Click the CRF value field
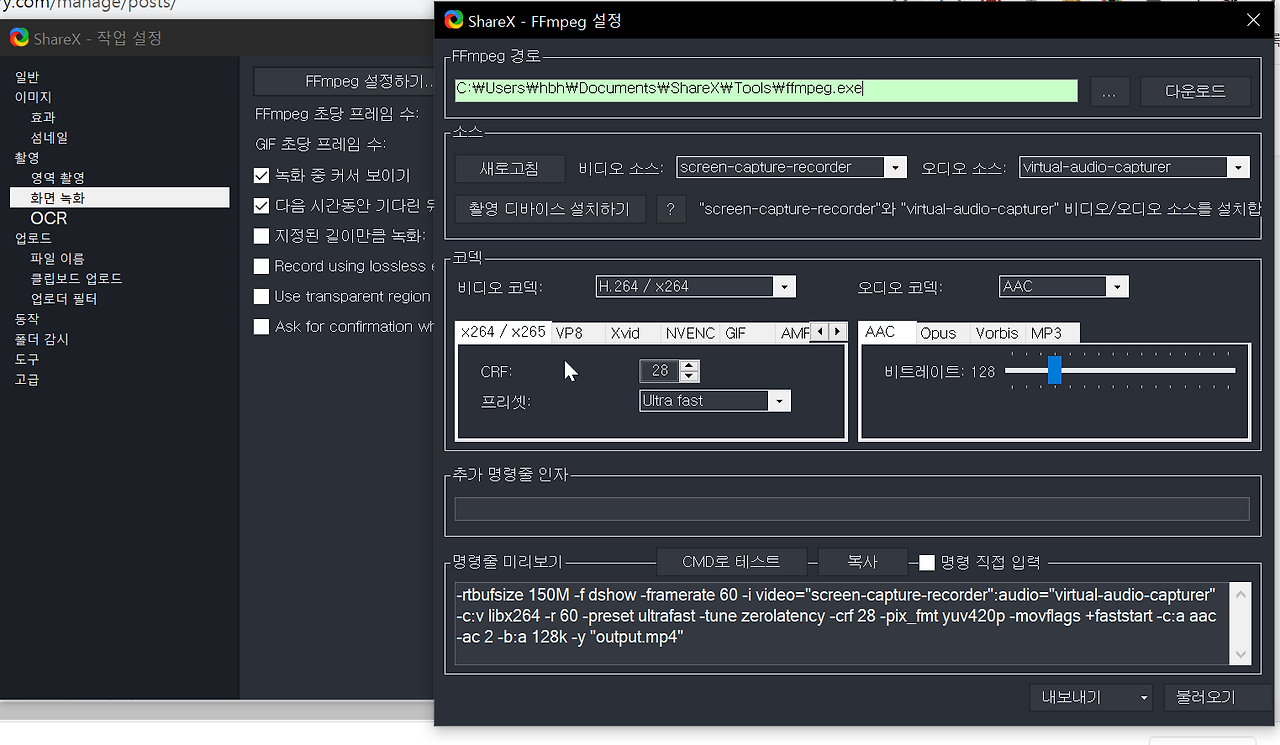 point(660,371)
